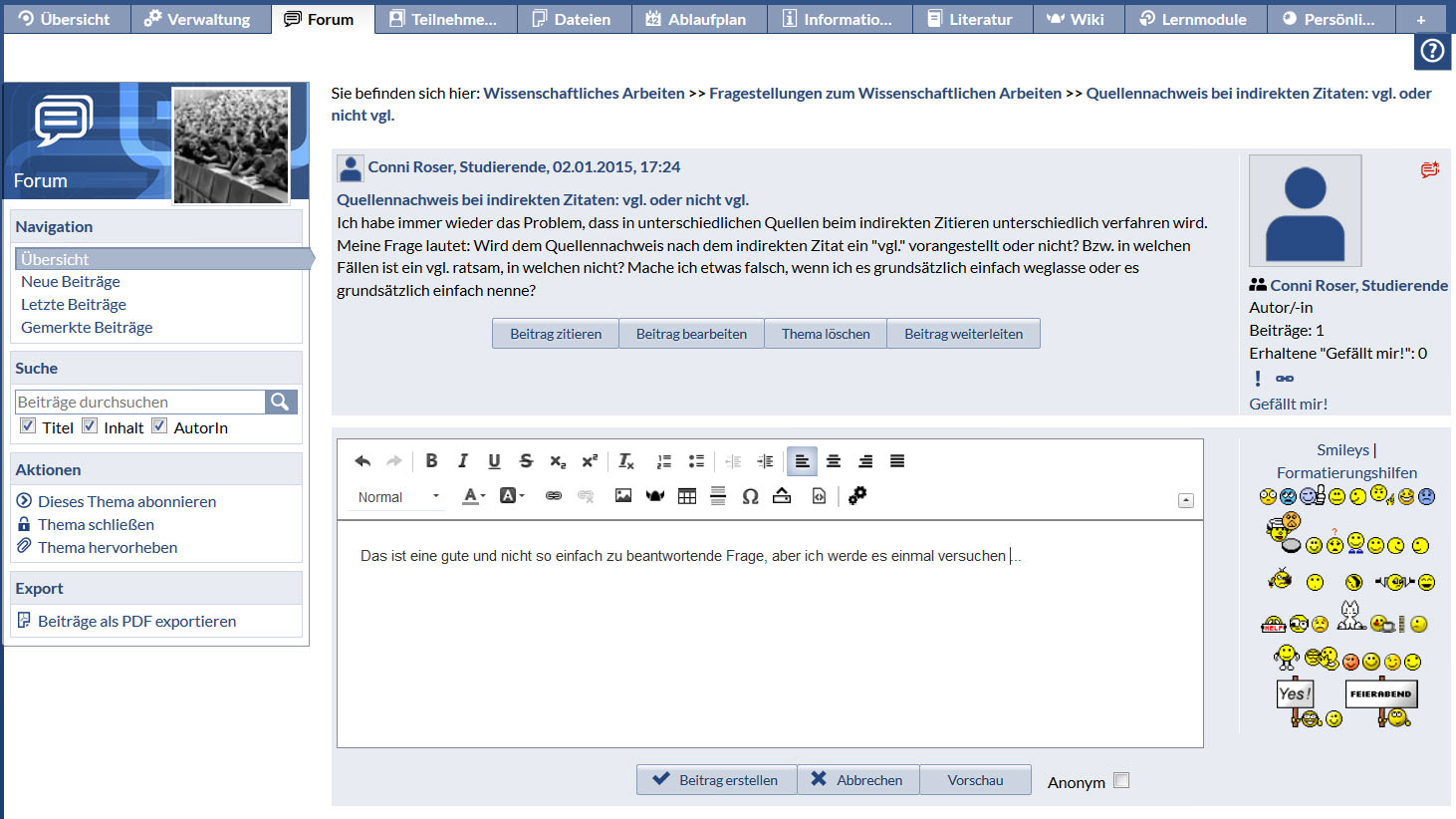This screenshot has height=819, width=1456.
Task: Toggle bold formatting in the editor
Action: 431,461
